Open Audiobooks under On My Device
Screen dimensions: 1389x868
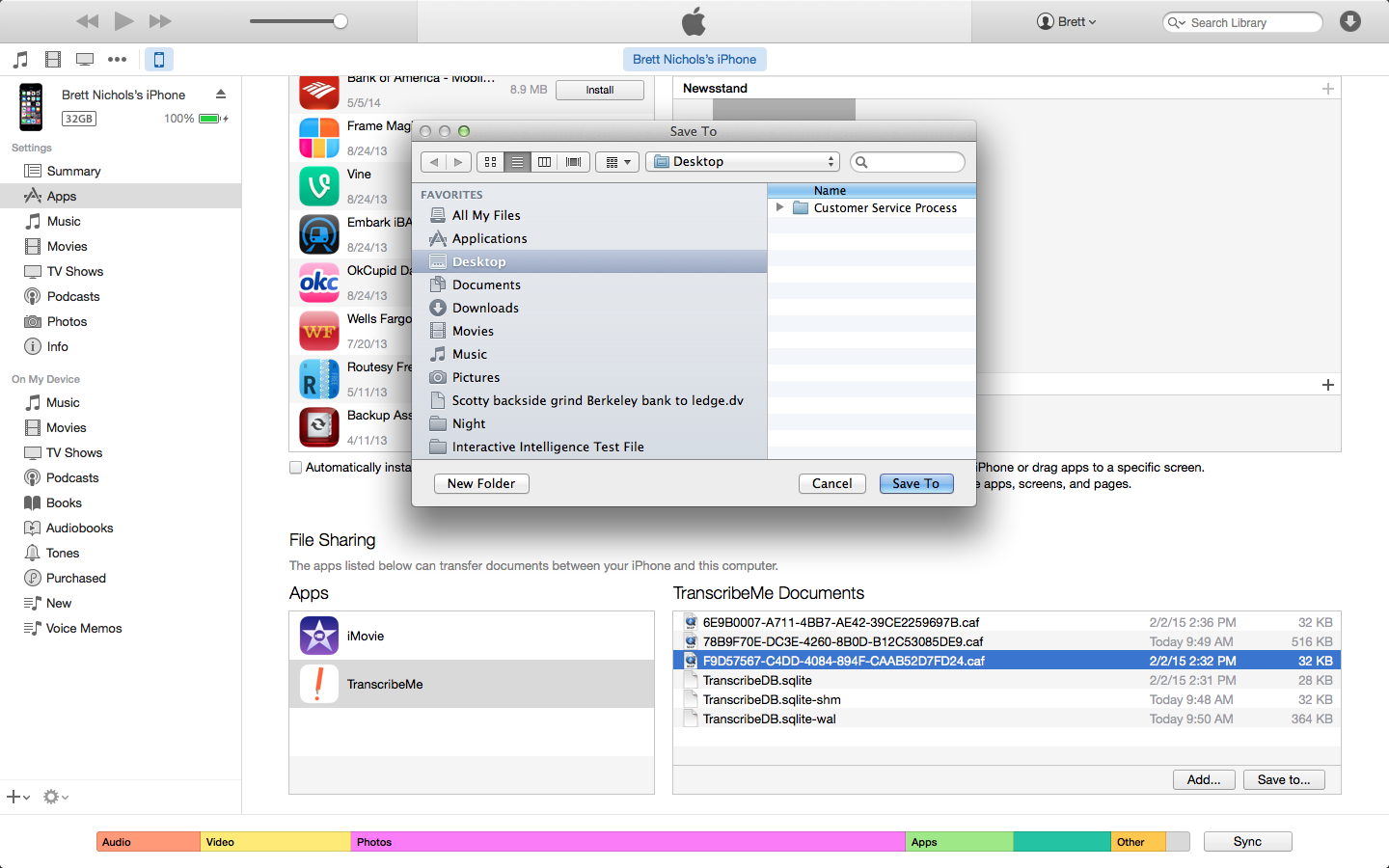tap(79, 528)
